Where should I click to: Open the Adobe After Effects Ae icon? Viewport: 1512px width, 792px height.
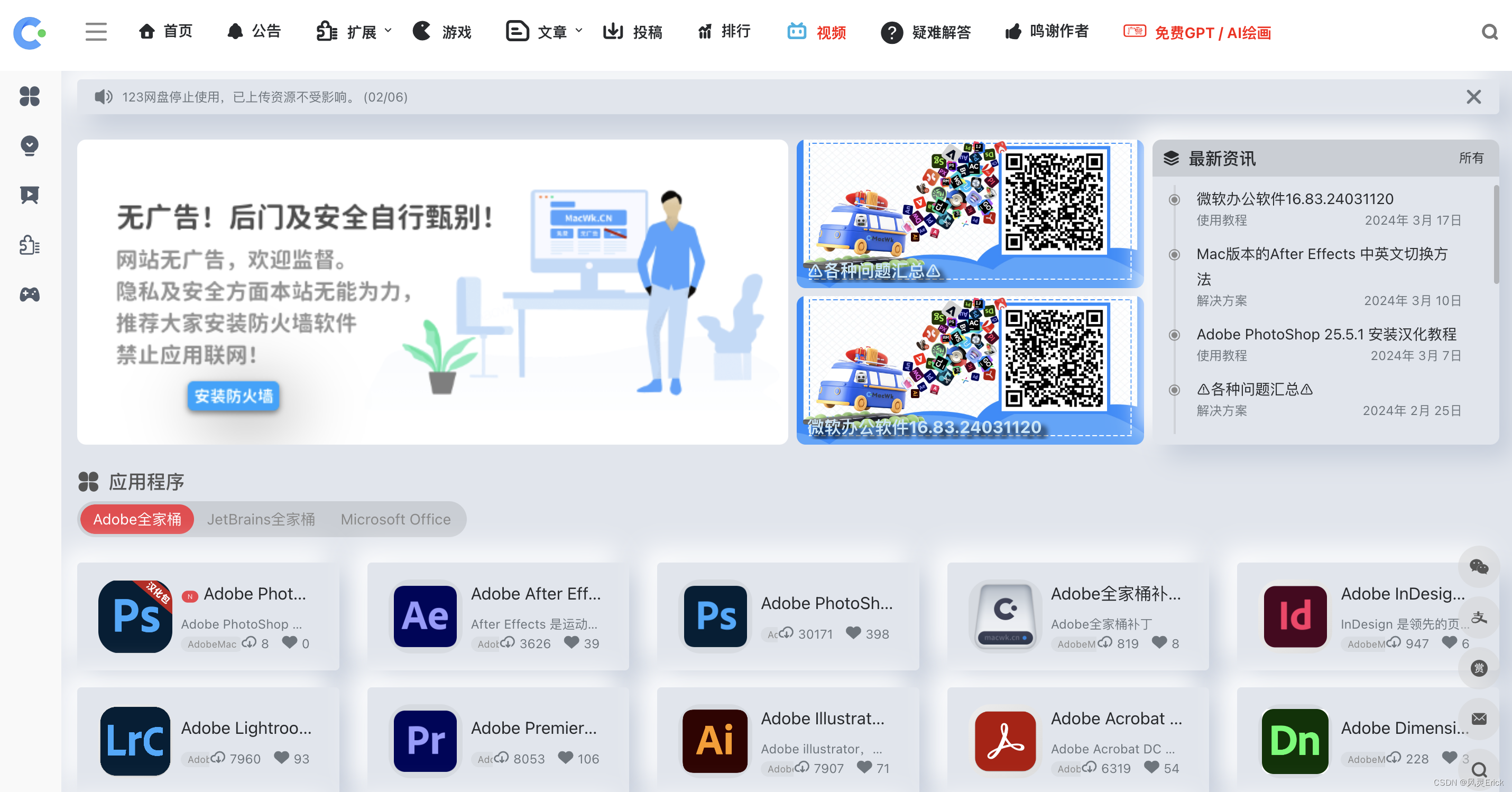425,616
